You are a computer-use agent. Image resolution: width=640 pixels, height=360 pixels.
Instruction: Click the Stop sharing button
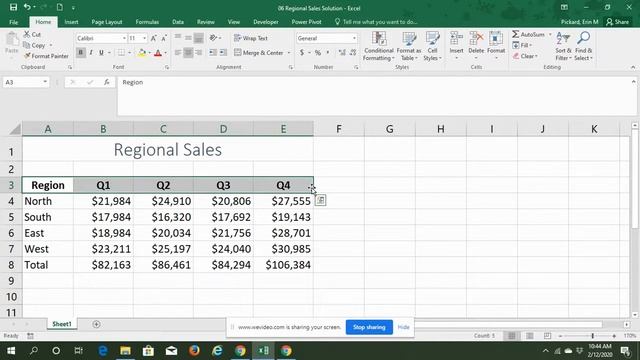coord(369,327)
